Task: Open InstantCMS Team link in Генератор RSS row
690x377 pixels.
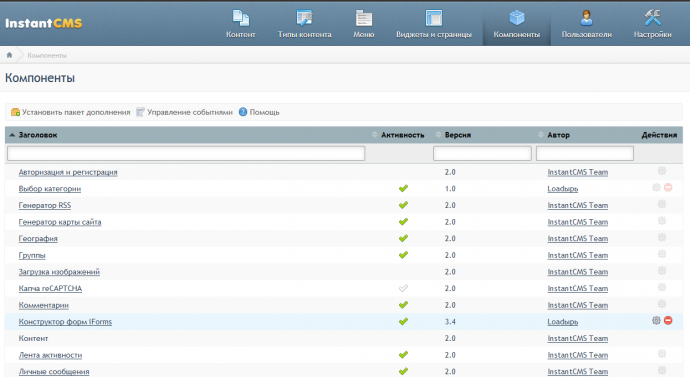Action: (577, 205)
